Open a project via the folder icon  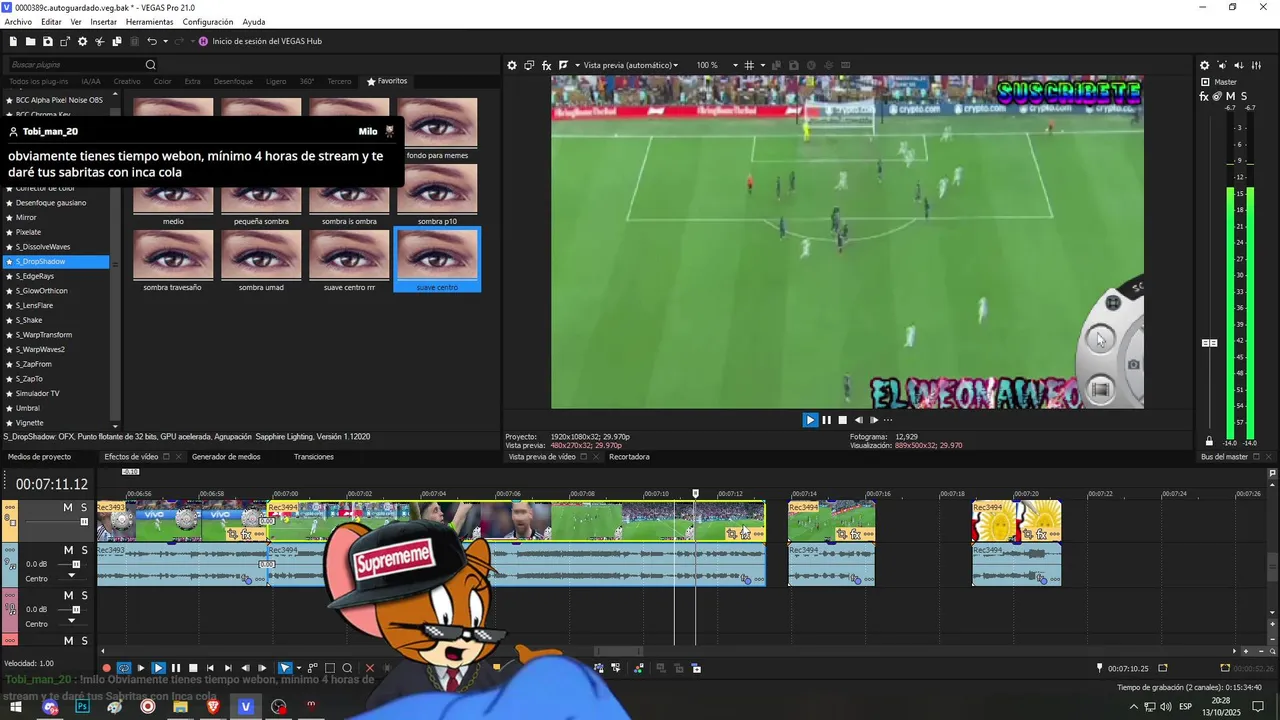coord(31,41)
